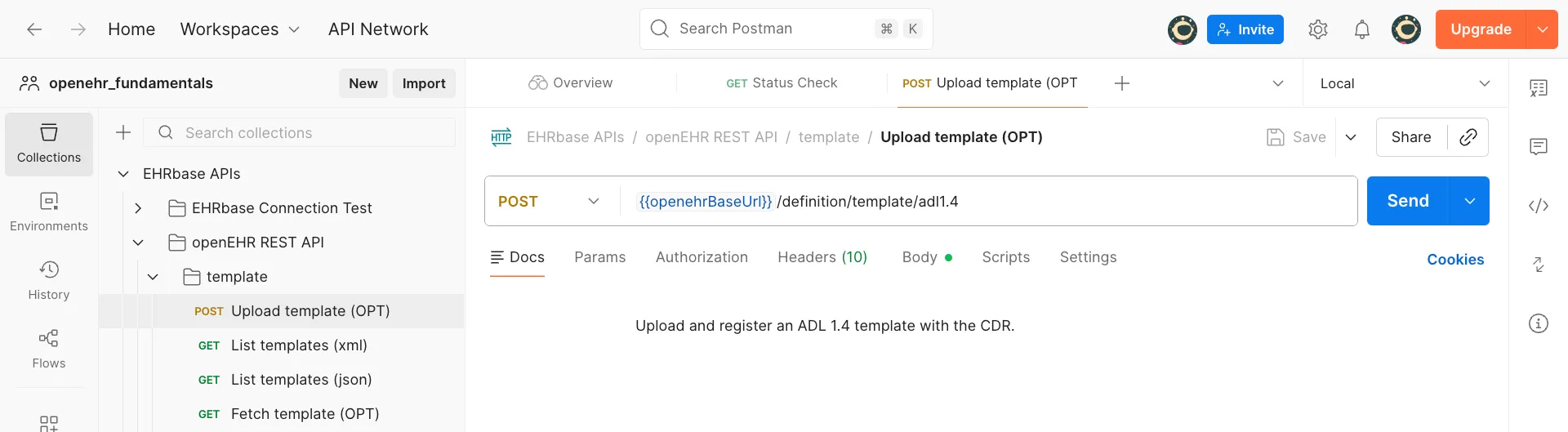Viewport: 1568px width, 432px height.
Task: Send the request
Action: pyautogui.click(x=1408, y=201)
